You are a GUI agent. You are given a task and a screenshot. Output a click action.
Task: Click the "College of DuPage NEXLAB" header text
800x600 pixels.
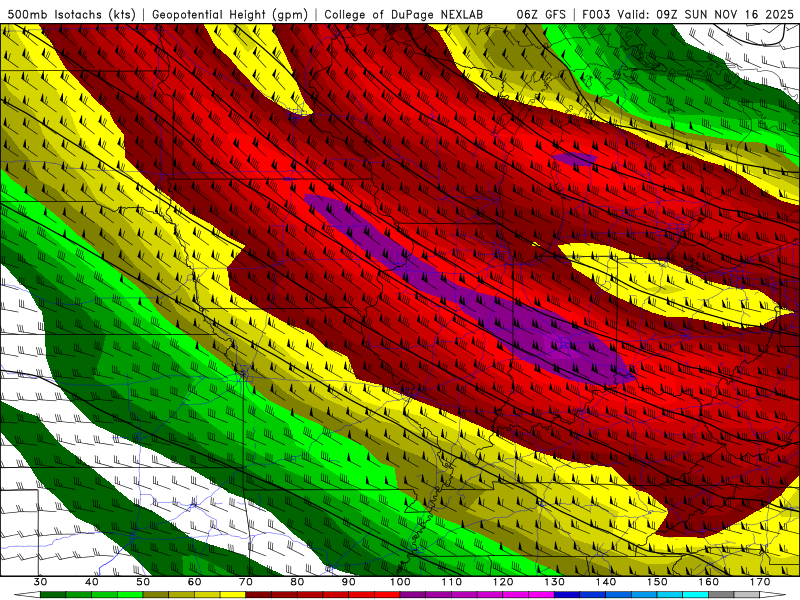tap(404, 14)
